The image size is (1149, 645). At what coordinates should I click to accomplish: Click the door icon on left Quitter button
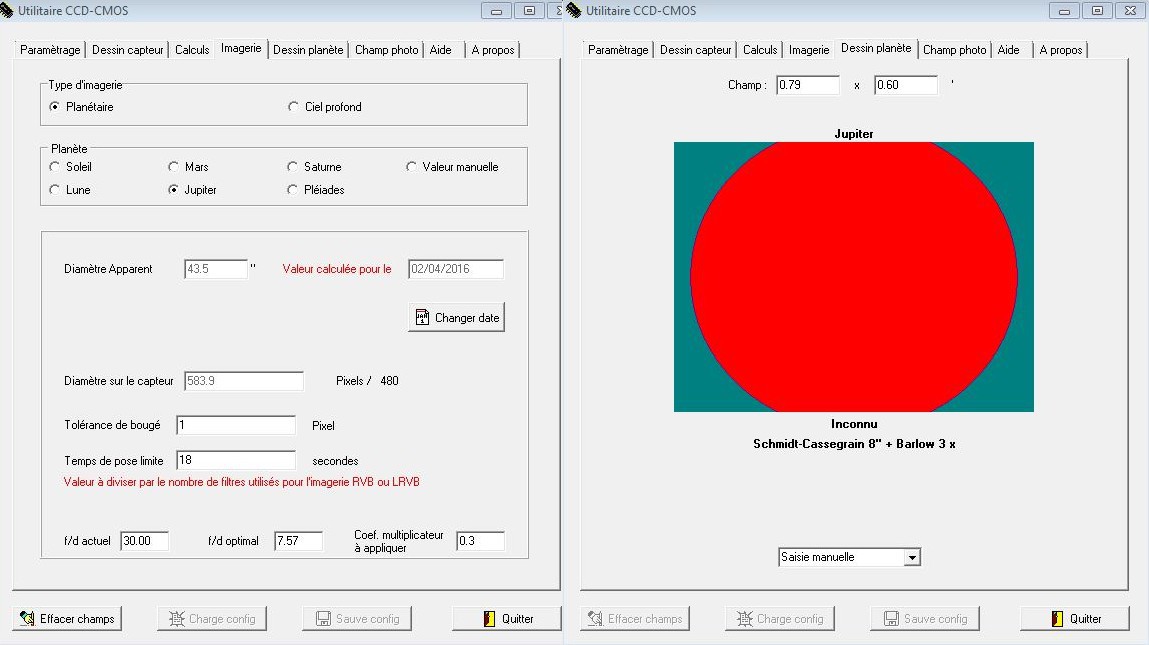(489, 619)
